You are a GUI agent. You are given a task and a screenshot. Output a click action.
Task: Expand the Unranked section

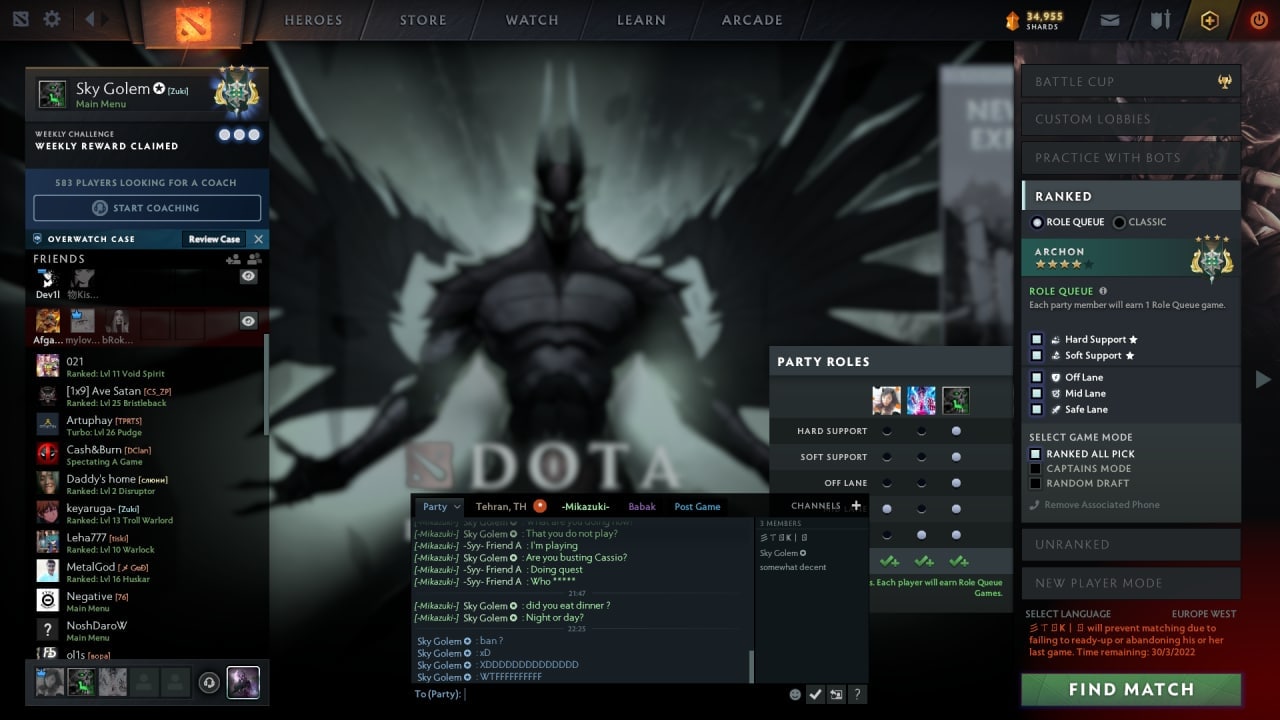point(1131,544)
